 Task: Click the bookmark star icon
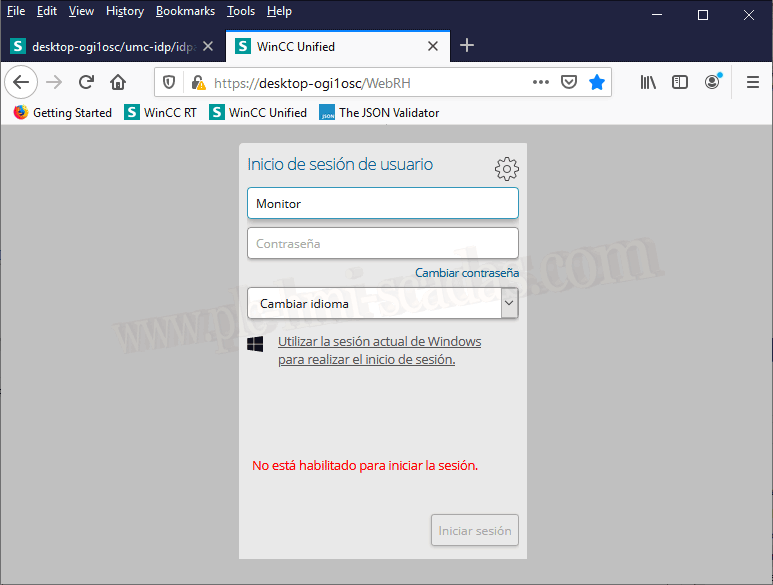click(597, 82)
